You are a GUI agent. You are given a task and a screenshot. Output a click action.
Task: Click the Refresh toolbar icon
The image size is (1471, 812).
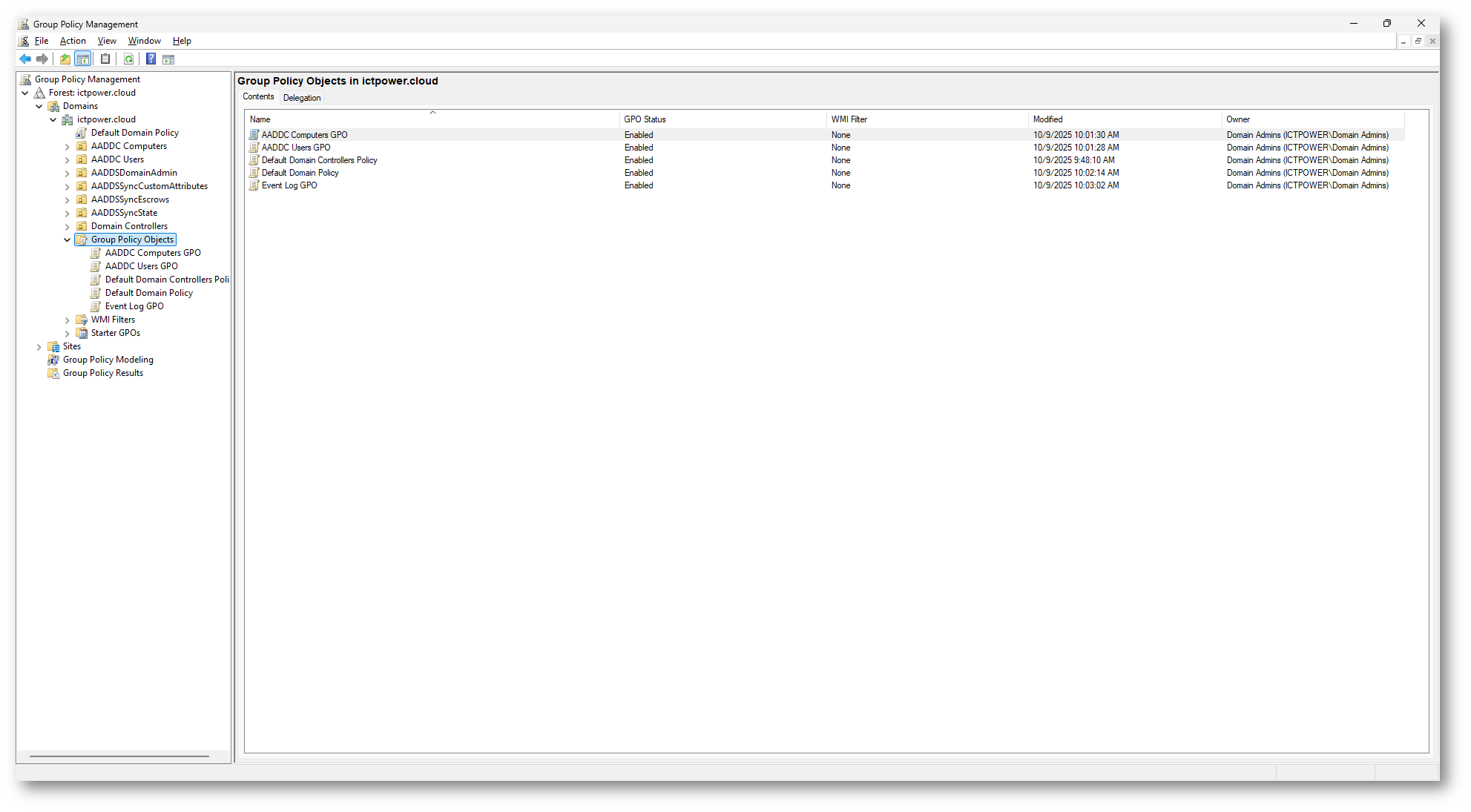click(128, 59)
